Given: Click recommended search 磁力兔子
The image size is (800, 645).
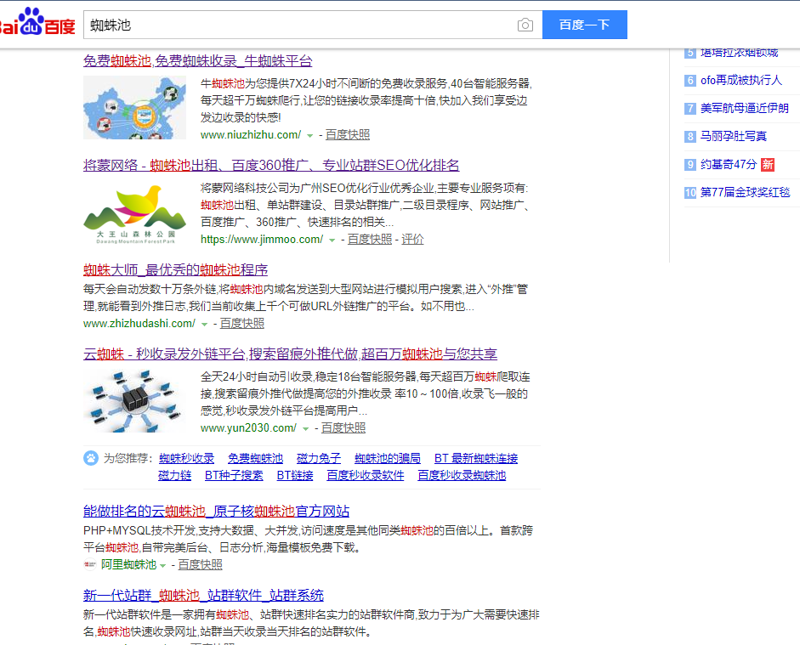Looking at the screenshot, I should [x=318, y=458].
